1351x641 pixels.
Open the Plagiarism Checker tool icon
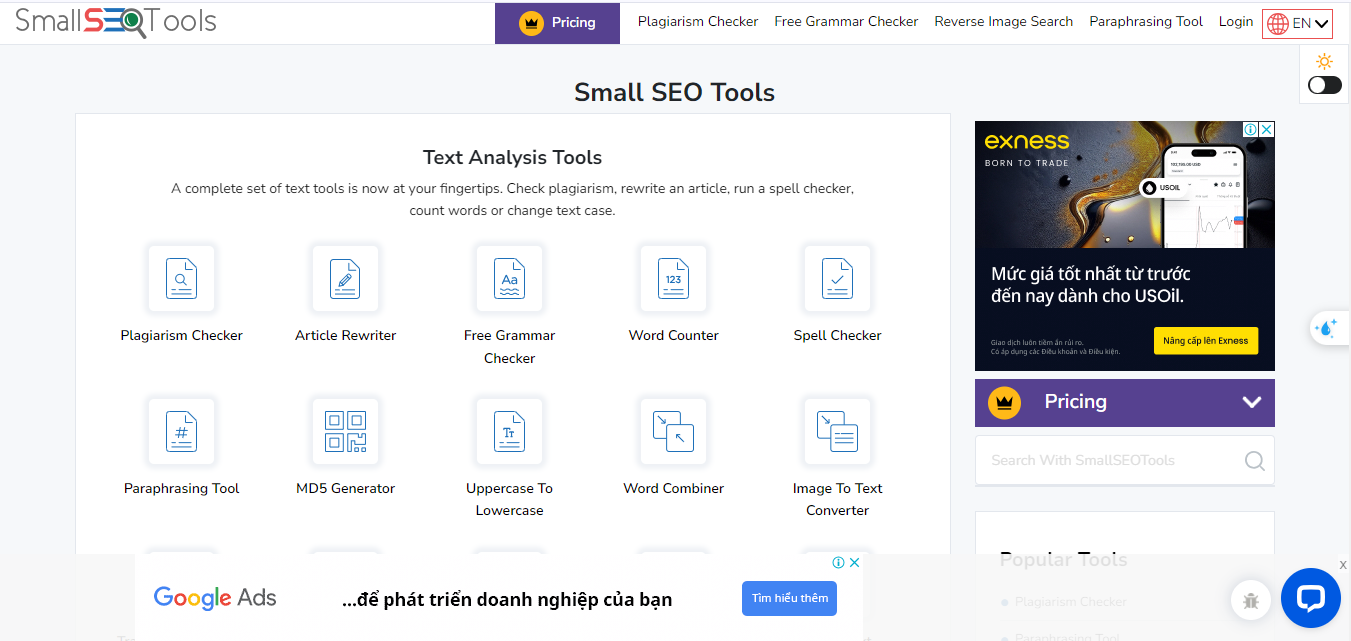pyautogui.click(x=181, y=279)
